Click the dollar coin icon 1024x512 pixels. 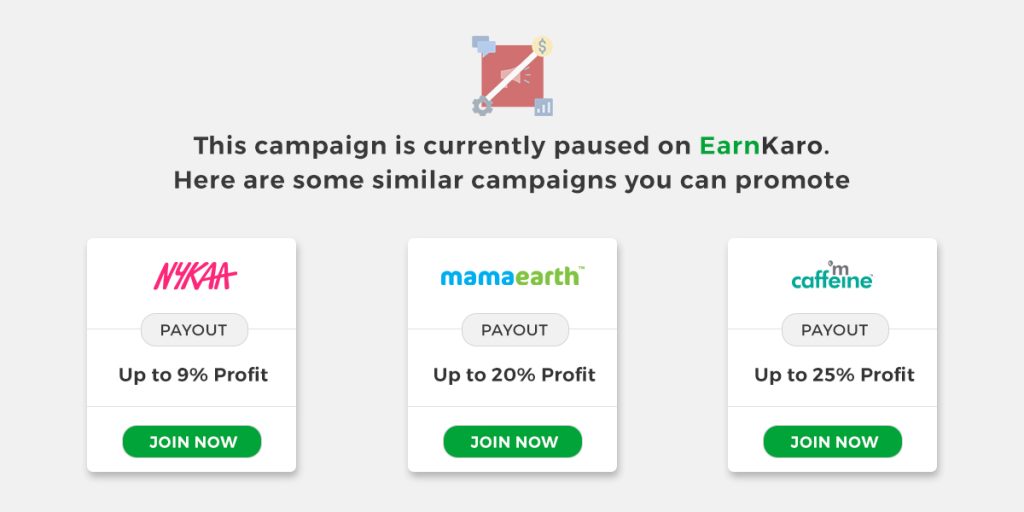pos(542,46)
